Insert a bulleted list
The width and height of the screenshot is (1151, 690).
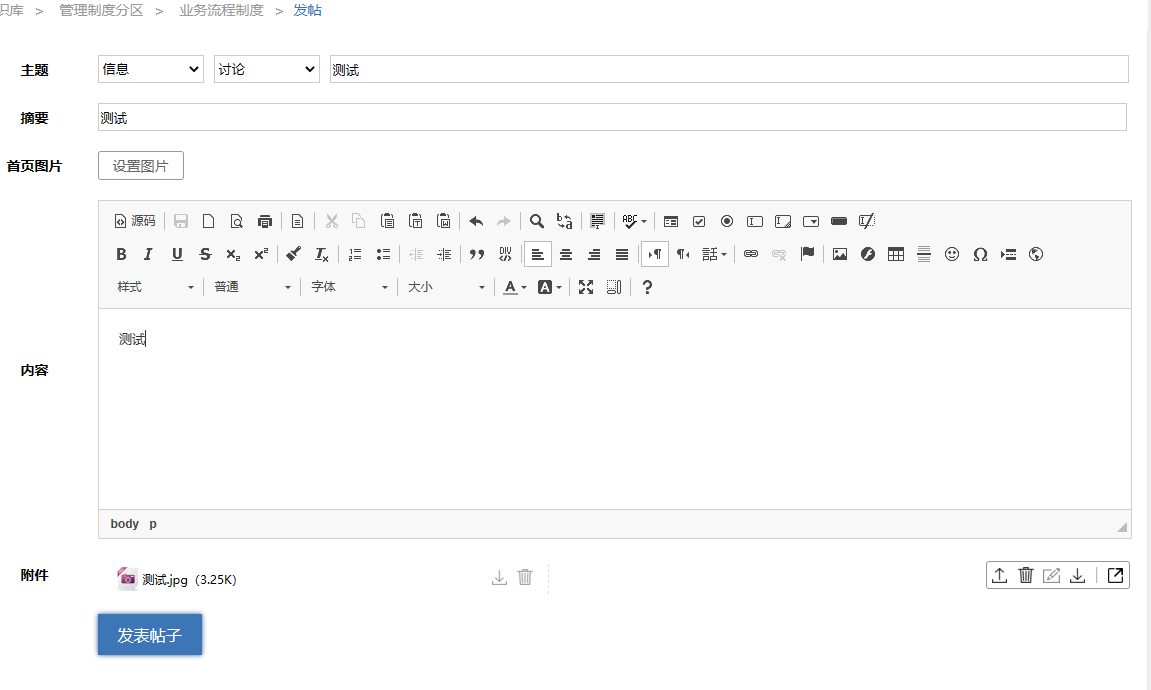(x=383, y=254)
